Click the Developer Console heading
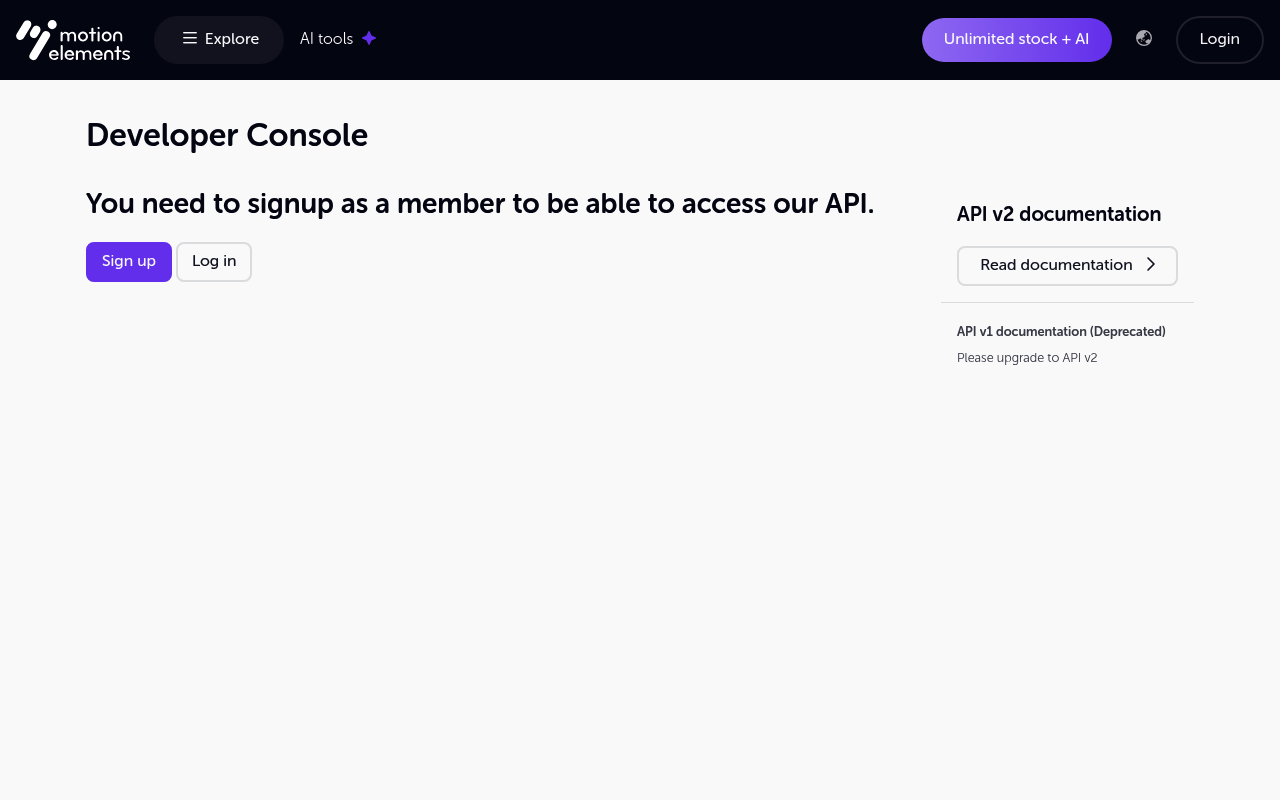The width and height of the screenshot is (1280, 800). 227,135
